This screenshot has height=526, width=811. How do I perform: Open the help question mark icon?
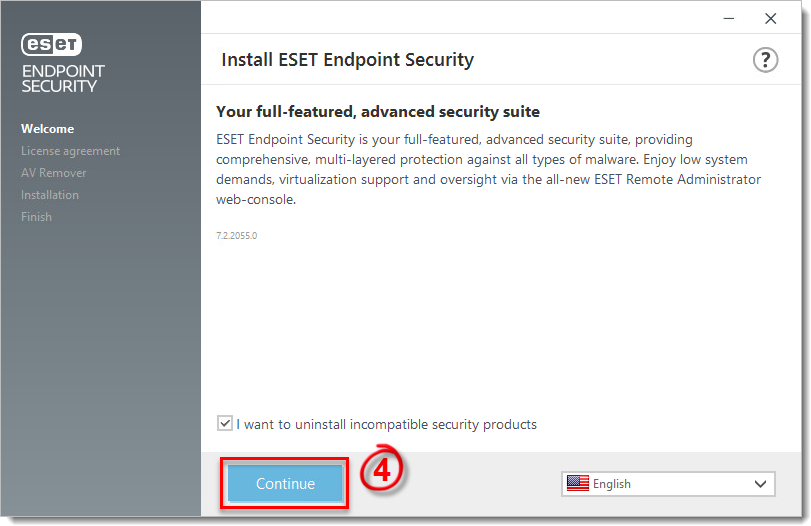tap(765, 60)
